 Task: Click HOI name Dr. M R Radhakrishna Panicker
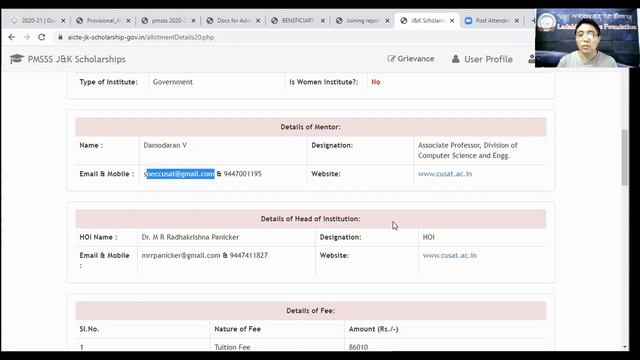[190, 237]
